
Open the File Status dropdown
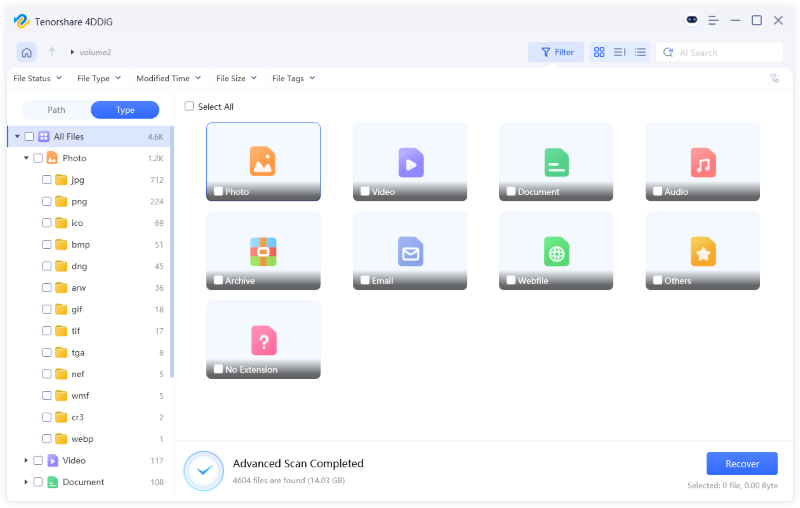[x=38, y=78]
